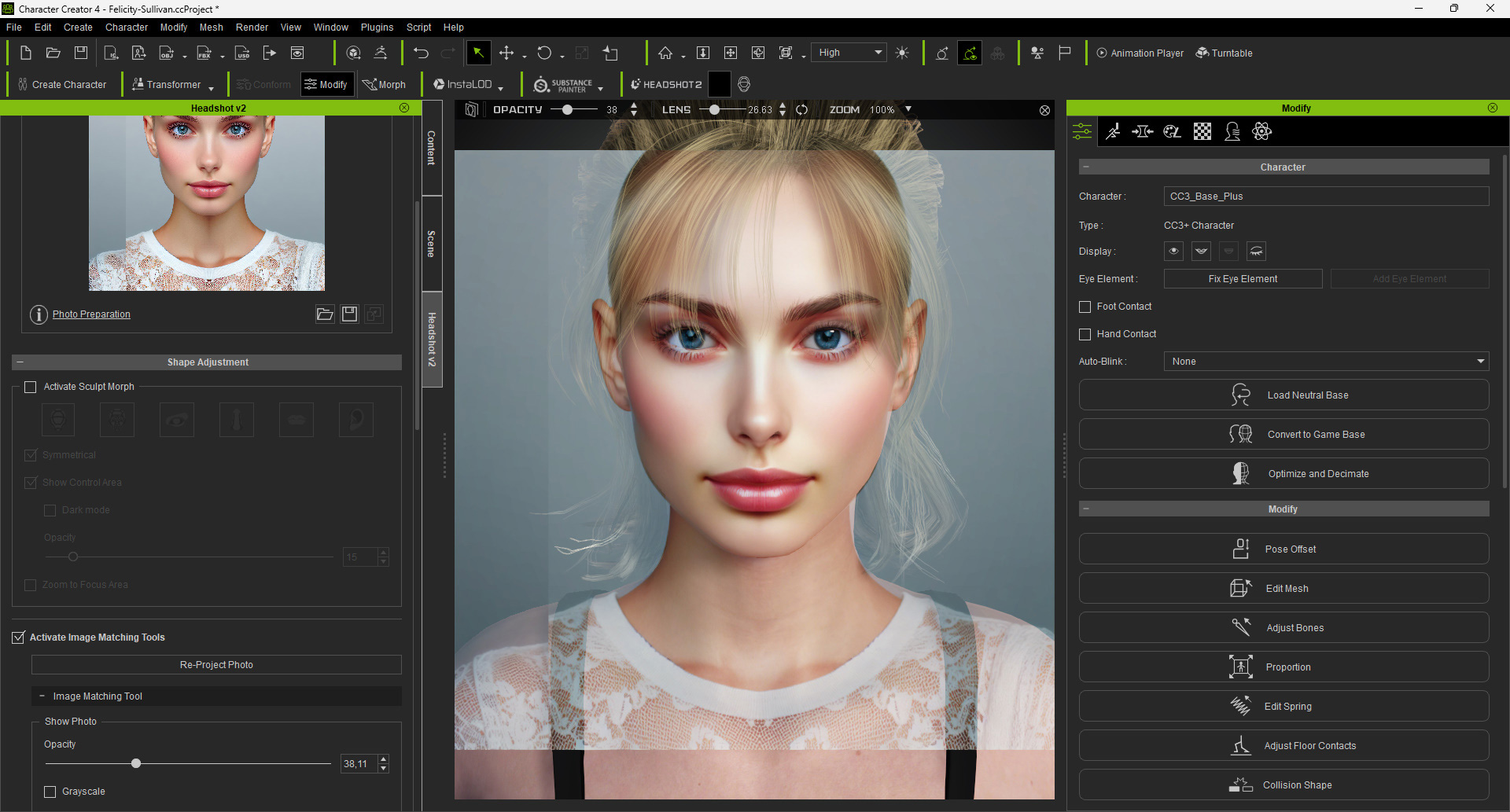Expand the Transformer dropdown arrow
1510x812 pixels.
[211, 87]
